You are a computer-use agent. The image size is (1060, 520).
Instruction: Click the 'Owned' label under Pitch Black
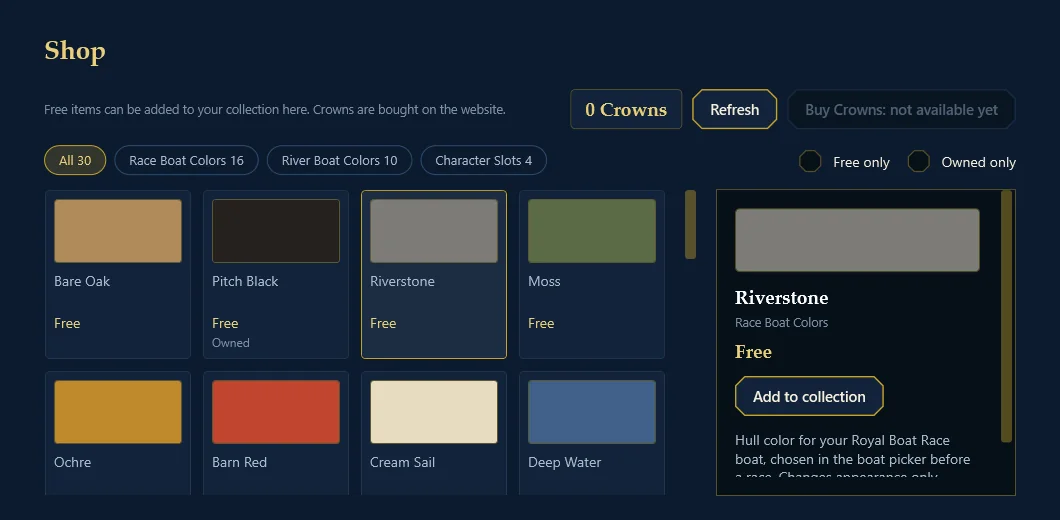(x=231, y=343)
